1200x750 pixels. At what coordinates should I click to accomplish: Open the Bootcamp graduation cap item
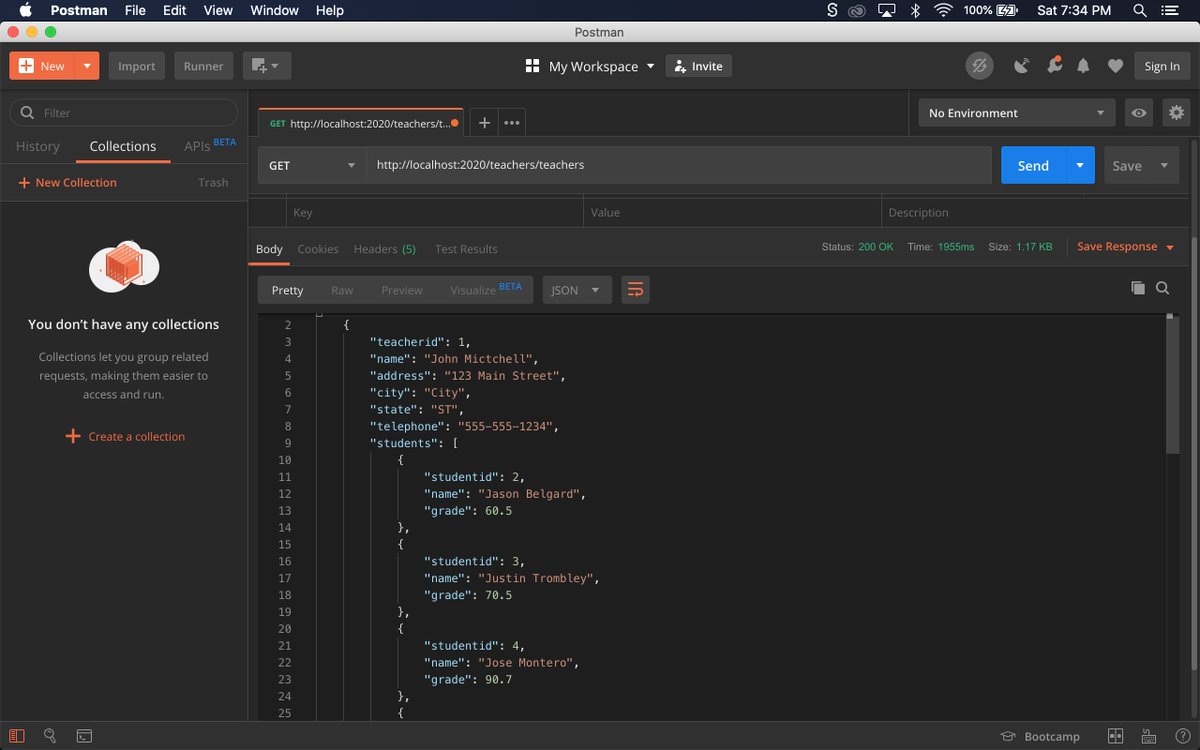tap(1040, 736)
